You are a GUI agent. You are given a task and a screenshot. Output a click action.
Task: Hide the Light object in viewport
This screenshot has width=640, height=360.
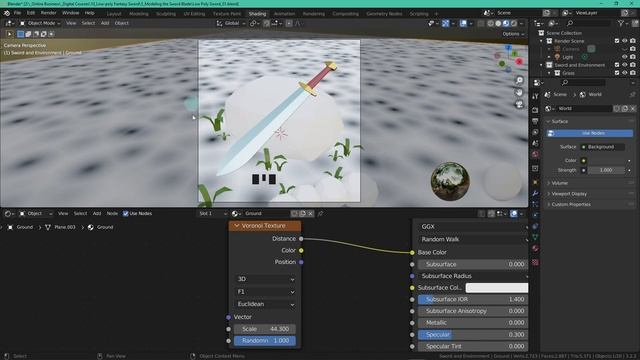624,57
